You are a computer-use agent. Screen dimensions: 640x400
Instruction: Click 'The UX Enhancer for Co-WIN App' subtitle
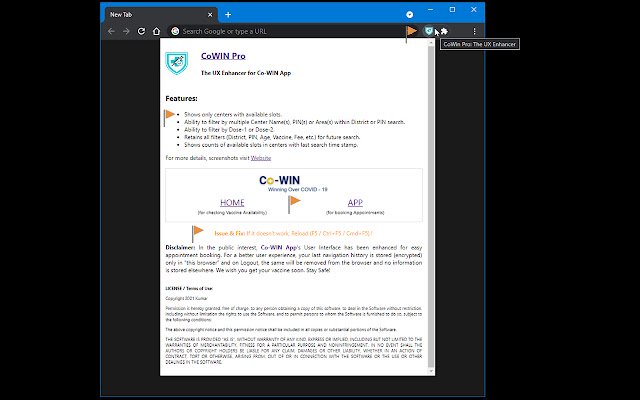pyautogui.click(x=246, y=73)
